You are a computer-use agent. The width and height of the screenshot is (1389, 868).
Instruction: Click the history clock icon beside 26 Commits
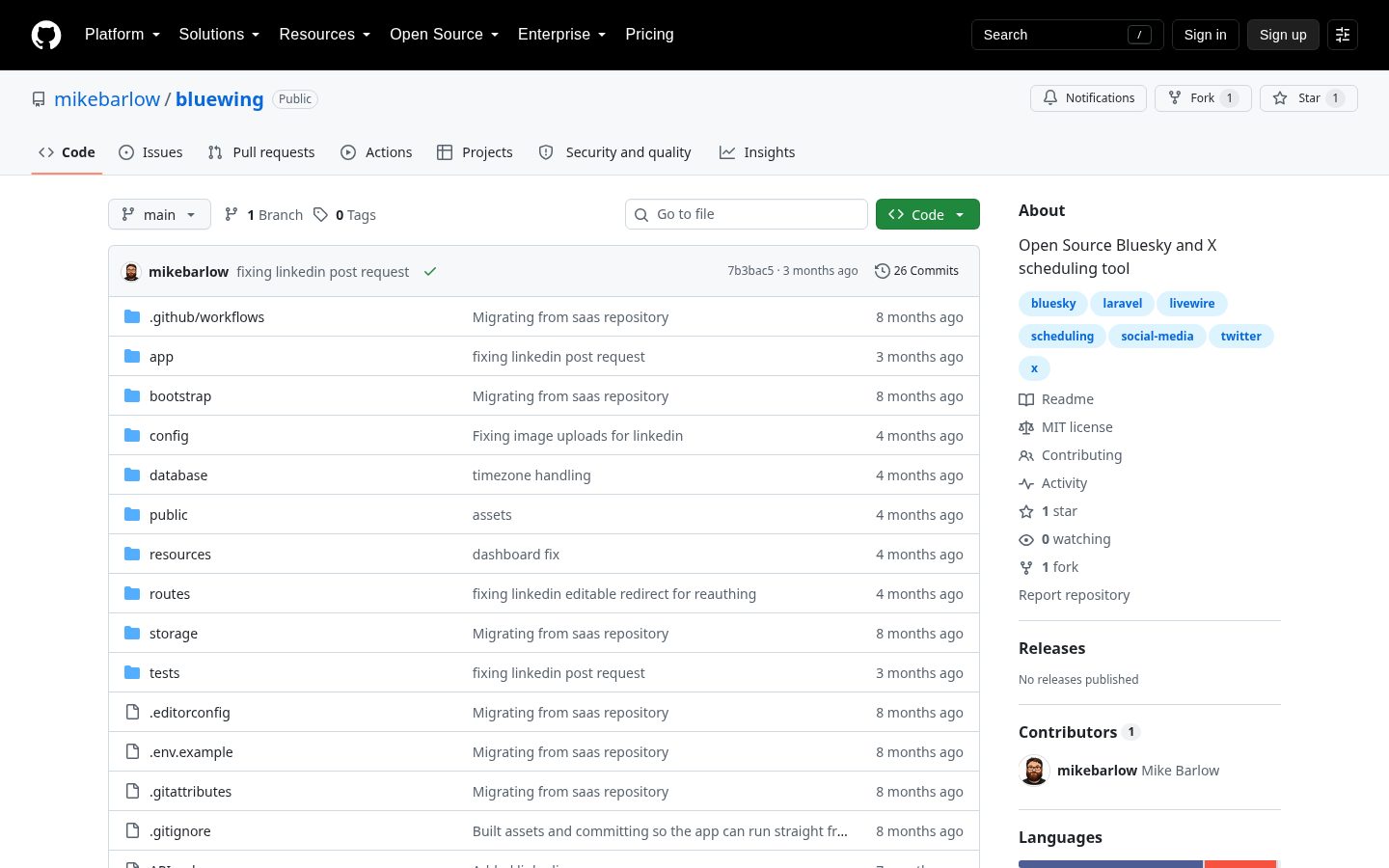click(882, 271)
